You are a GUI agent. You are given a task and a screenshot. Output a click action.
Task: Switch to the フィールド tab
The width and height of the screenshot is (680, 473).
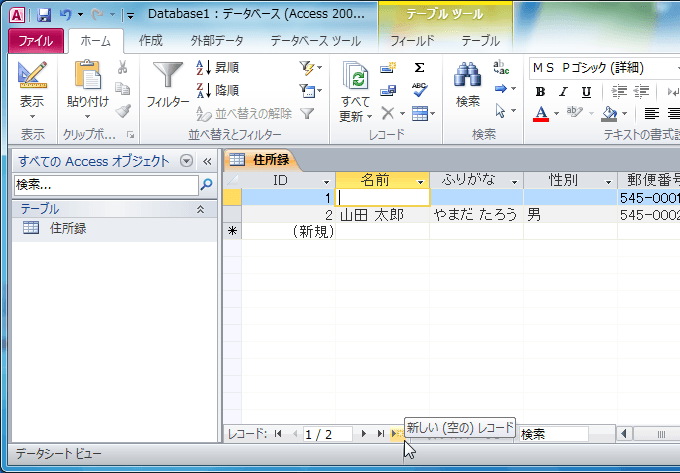412,41
